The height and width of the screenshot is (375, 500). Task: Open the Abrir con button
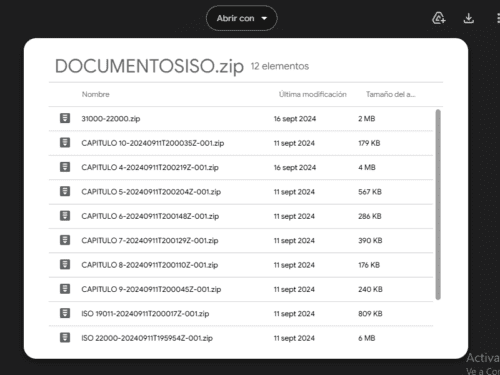click(242, 18)
